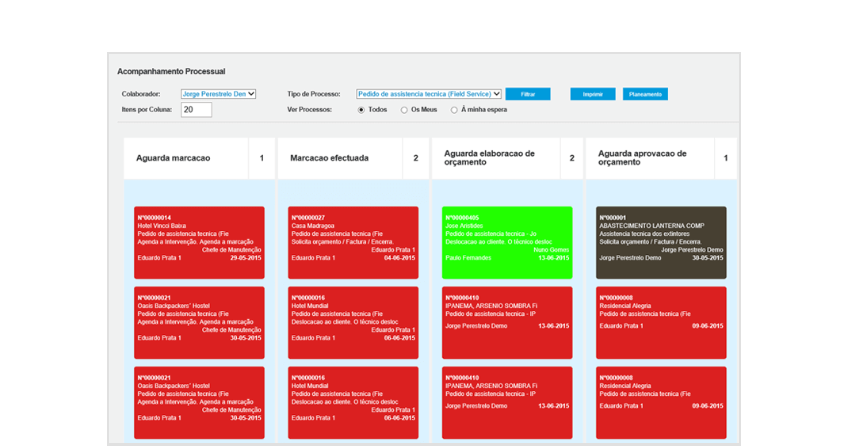This screenshot has height=446, width=848.
Task: Click the green process card Nº00000405
Action: [x=507, y=242]
